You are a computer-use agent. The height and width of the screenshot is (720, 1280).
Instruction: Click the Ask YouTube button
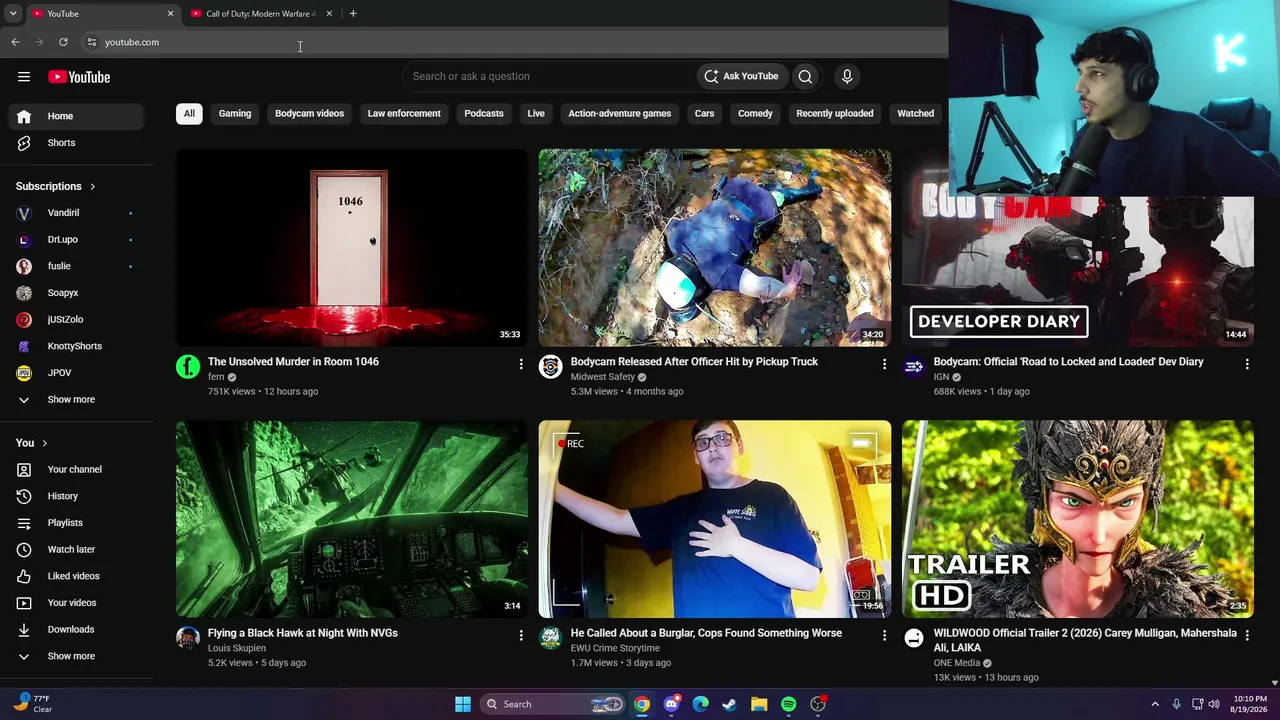click(741, 76)
